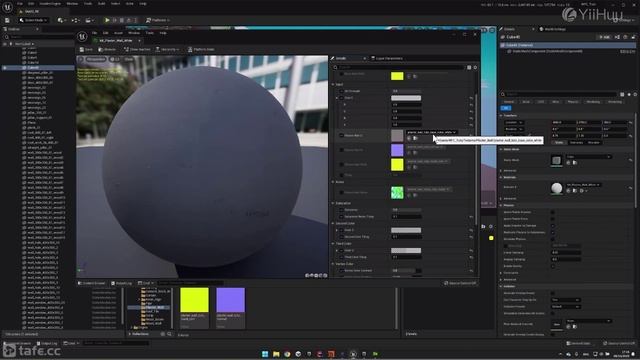This screenshot has width=640, height=360.
Task: Click the use-selected arrow under the Static Mesh dropdown
Action: coord(568,163)
